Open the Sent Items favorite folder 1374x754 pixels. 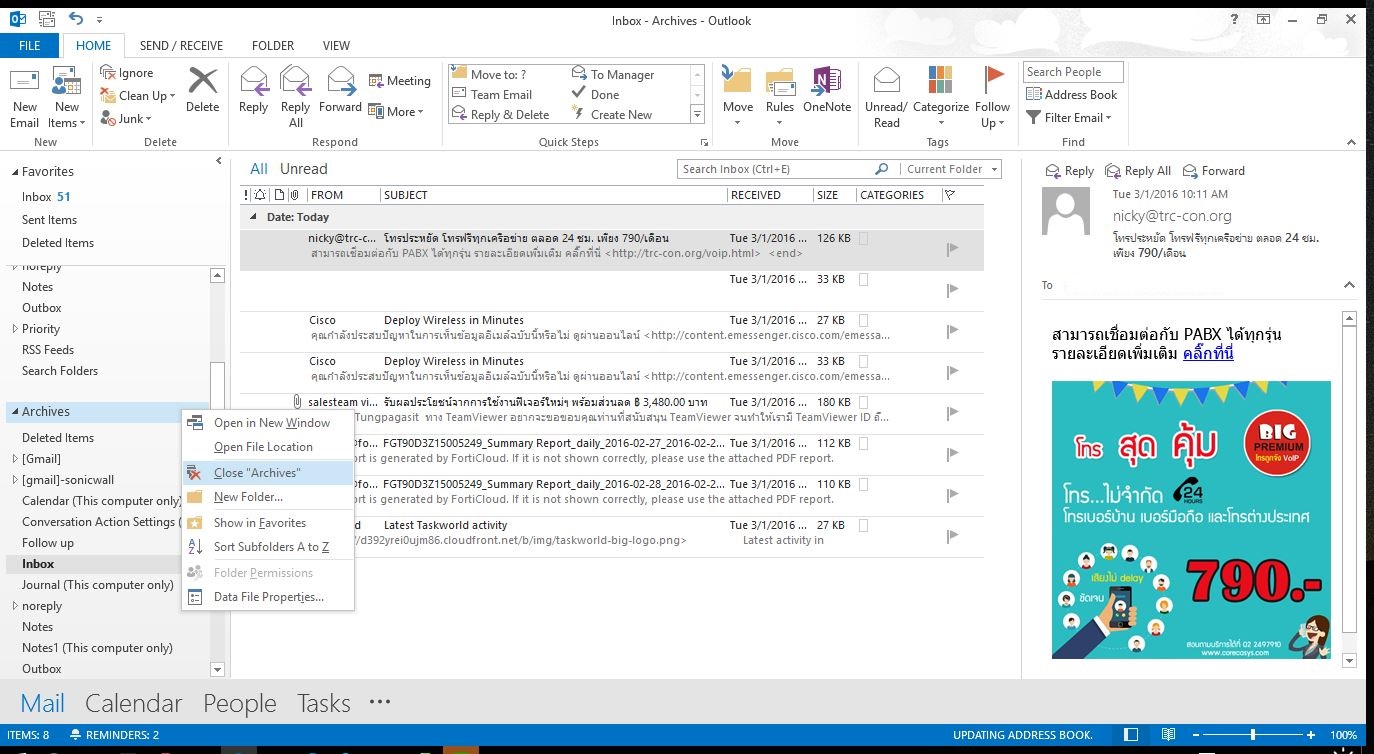click(49, 219)
